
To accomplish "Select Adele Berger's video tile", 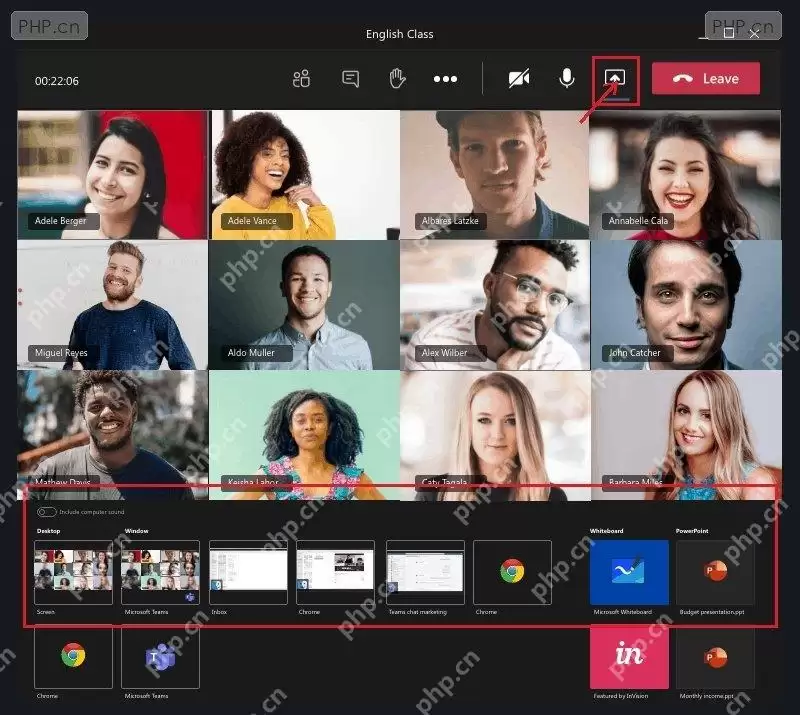I will (112, 175).
